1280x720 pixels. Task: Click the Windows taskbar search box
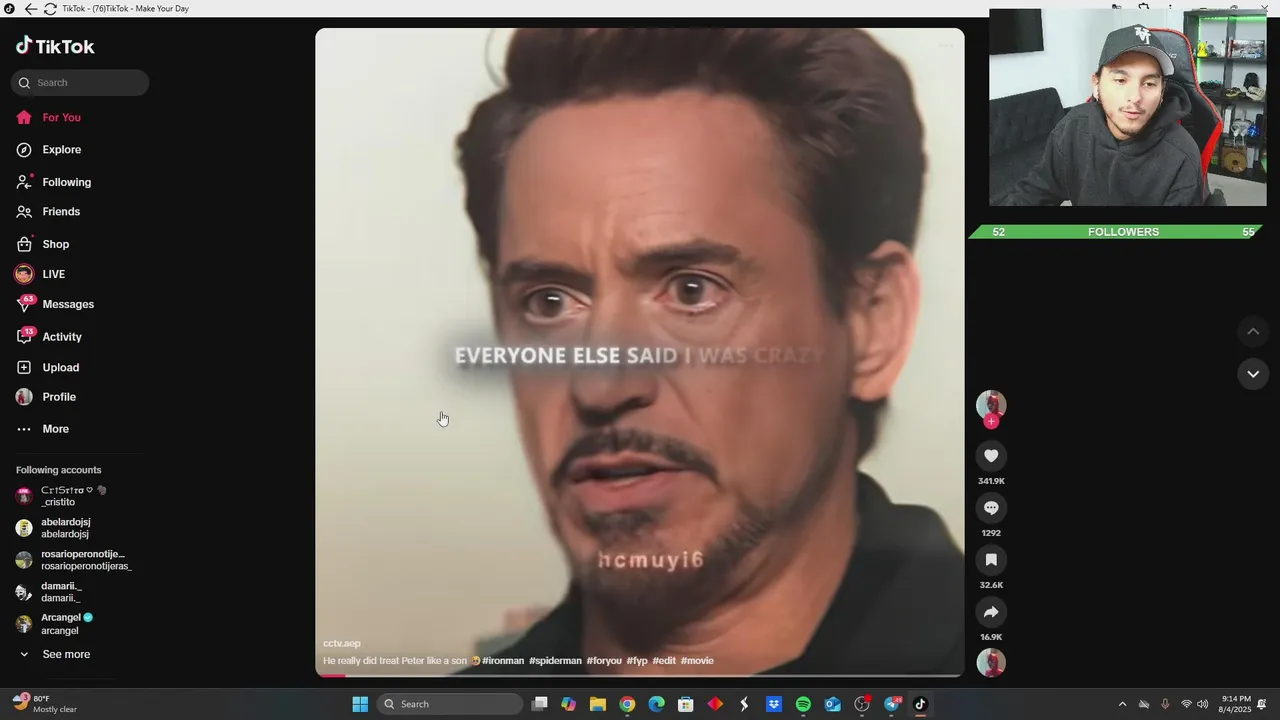click(449, 704)
